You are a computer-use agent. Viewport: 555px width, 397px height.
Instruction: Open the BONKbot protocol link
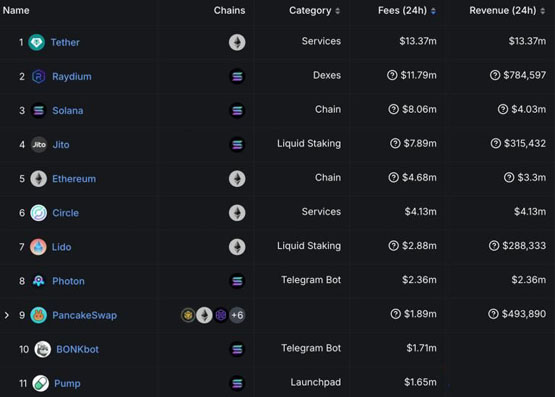(78, 349)
